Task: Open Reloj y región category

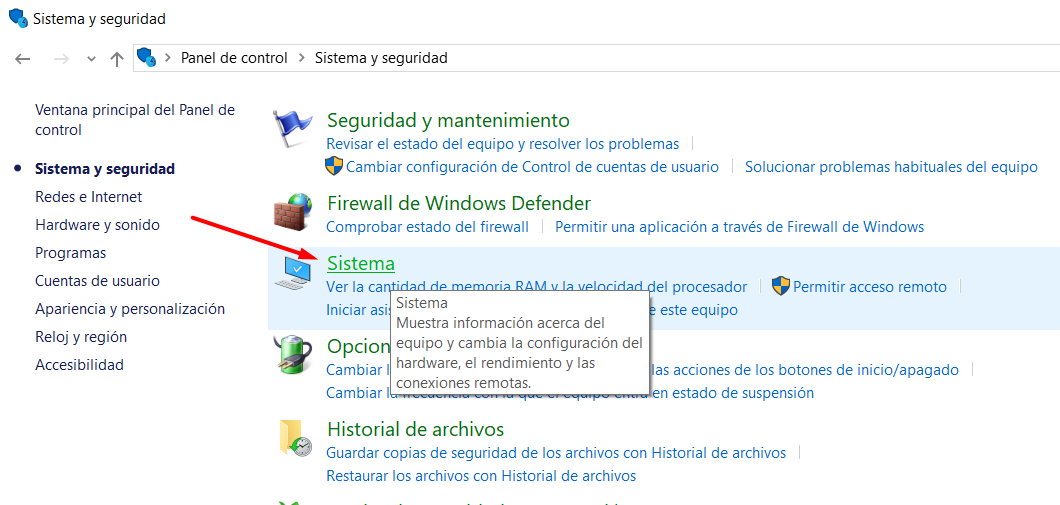Action: (x=81, y=337)
